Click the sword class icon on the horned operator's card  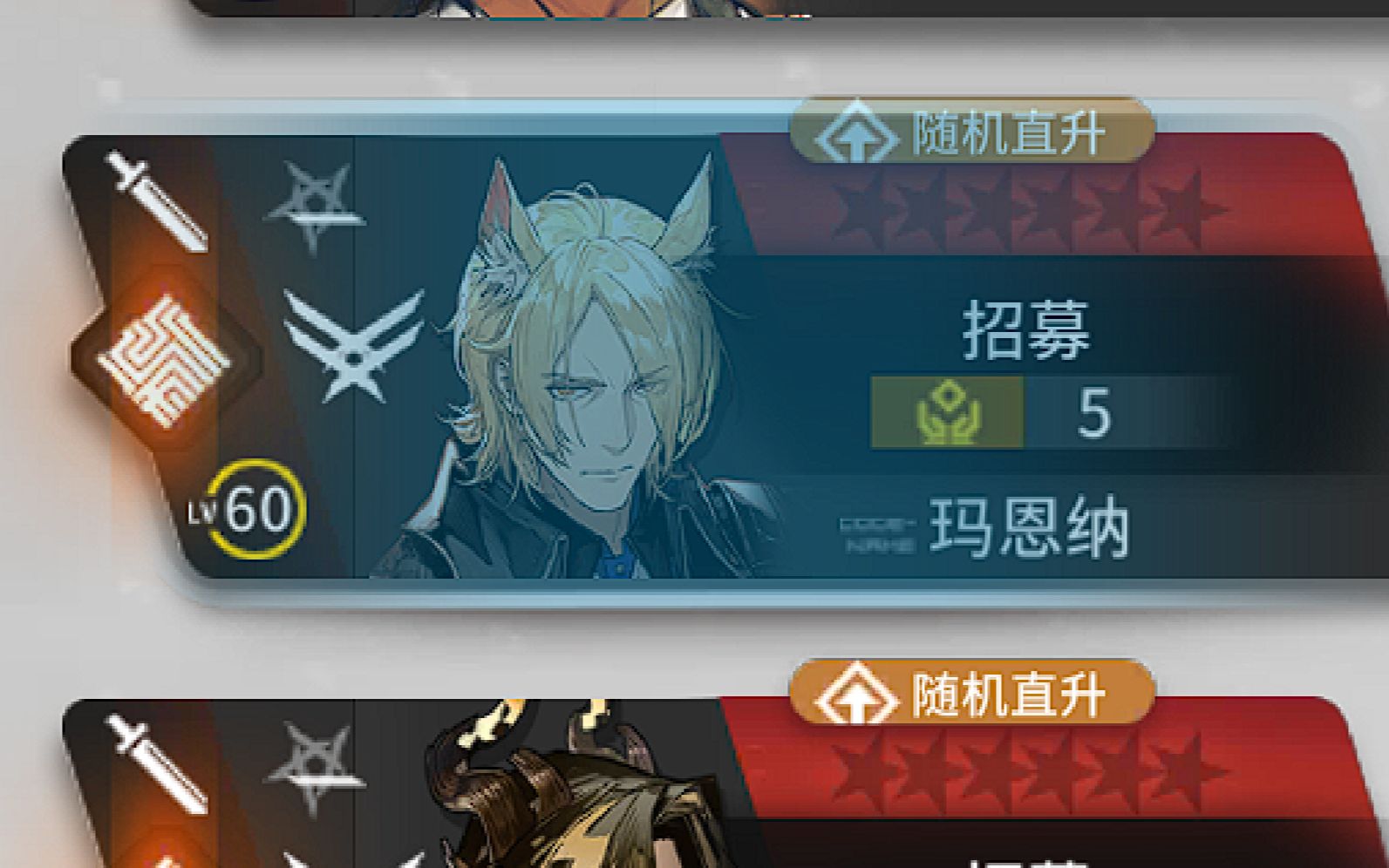(x=155, y=764)
